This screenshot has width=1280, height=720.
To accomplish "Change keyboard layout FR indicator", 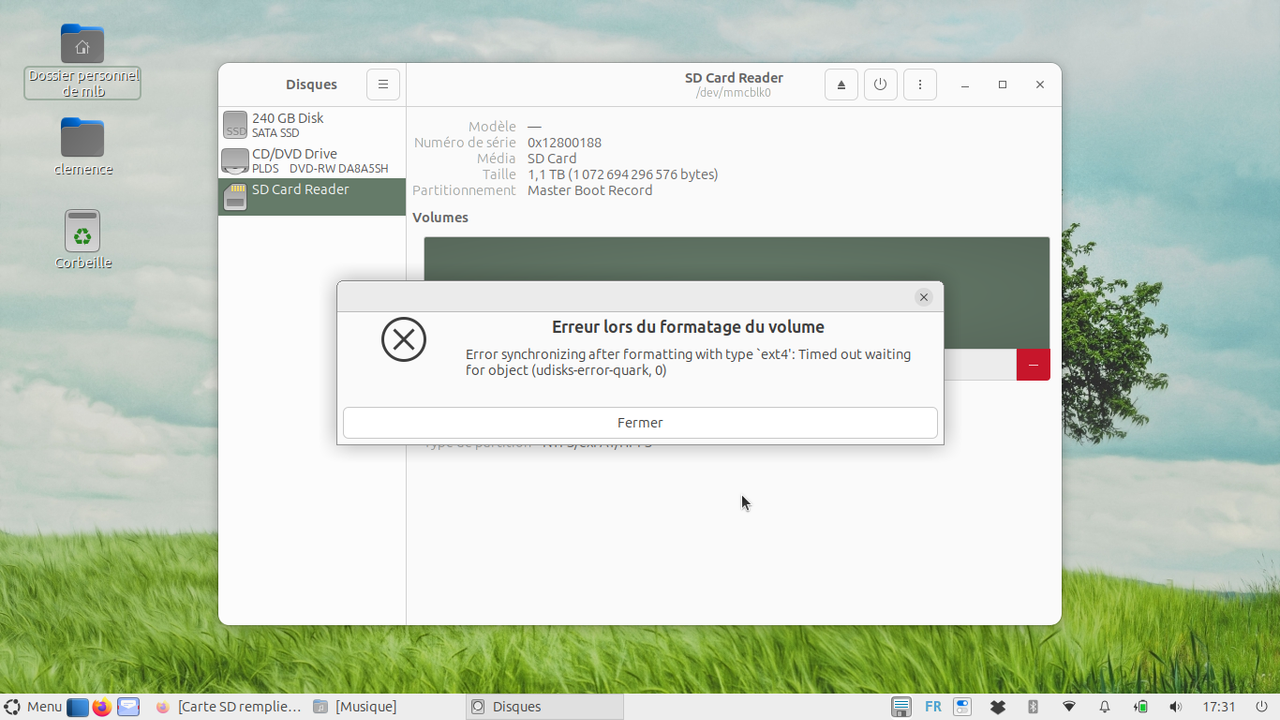I will pyautogui.click(x=933, y=707).
